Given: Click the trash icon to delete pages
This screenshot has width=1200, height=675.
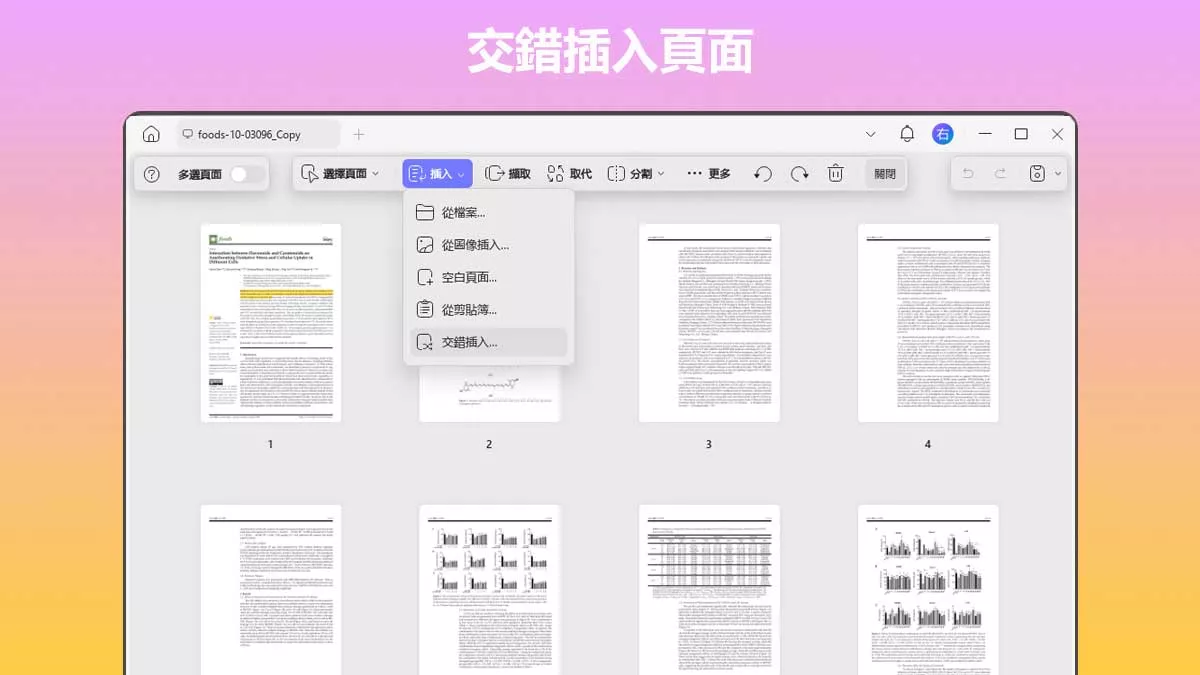Looking at the screenshot, I should tap(836, 172).
